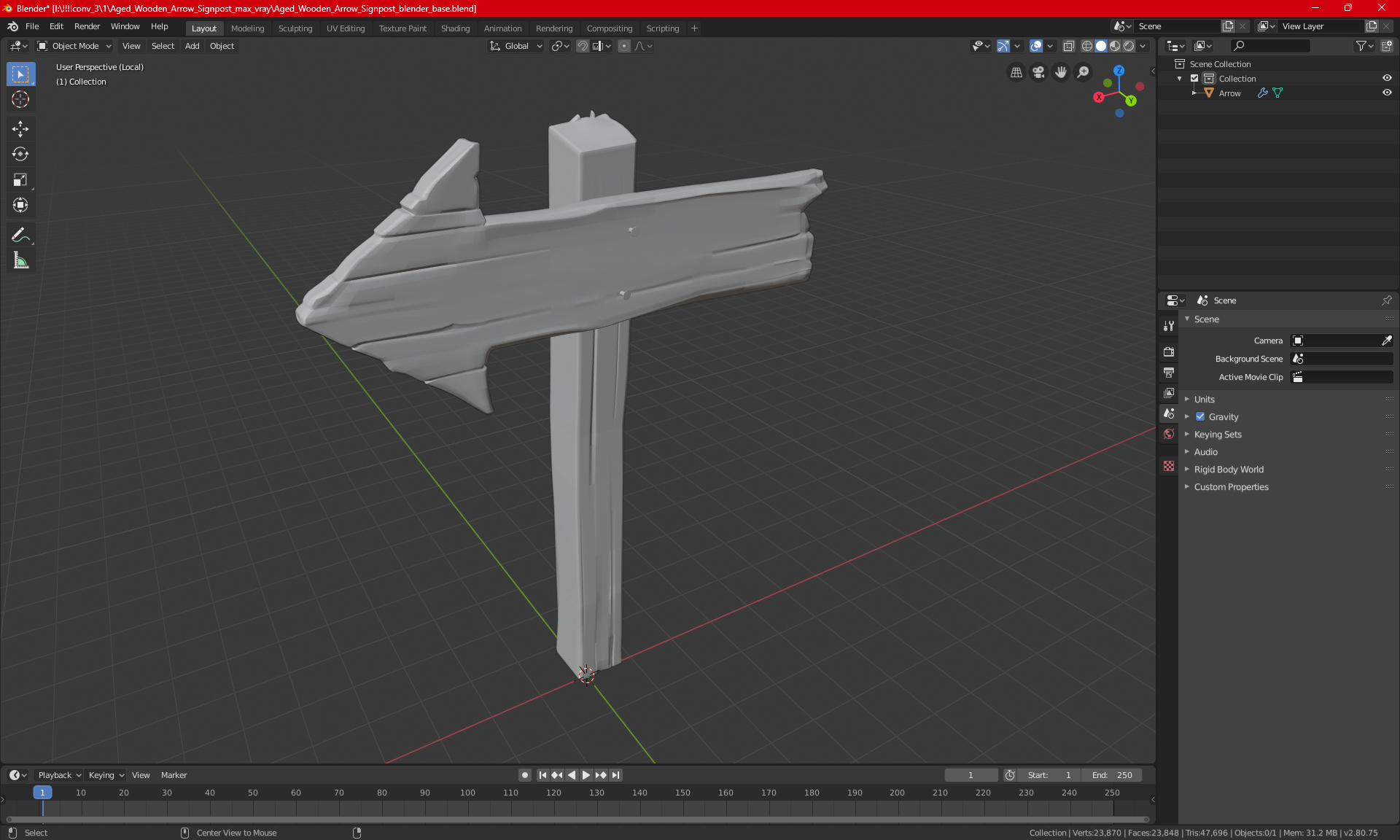Switch to the UV Editing workspace tab

pos(346,28)
